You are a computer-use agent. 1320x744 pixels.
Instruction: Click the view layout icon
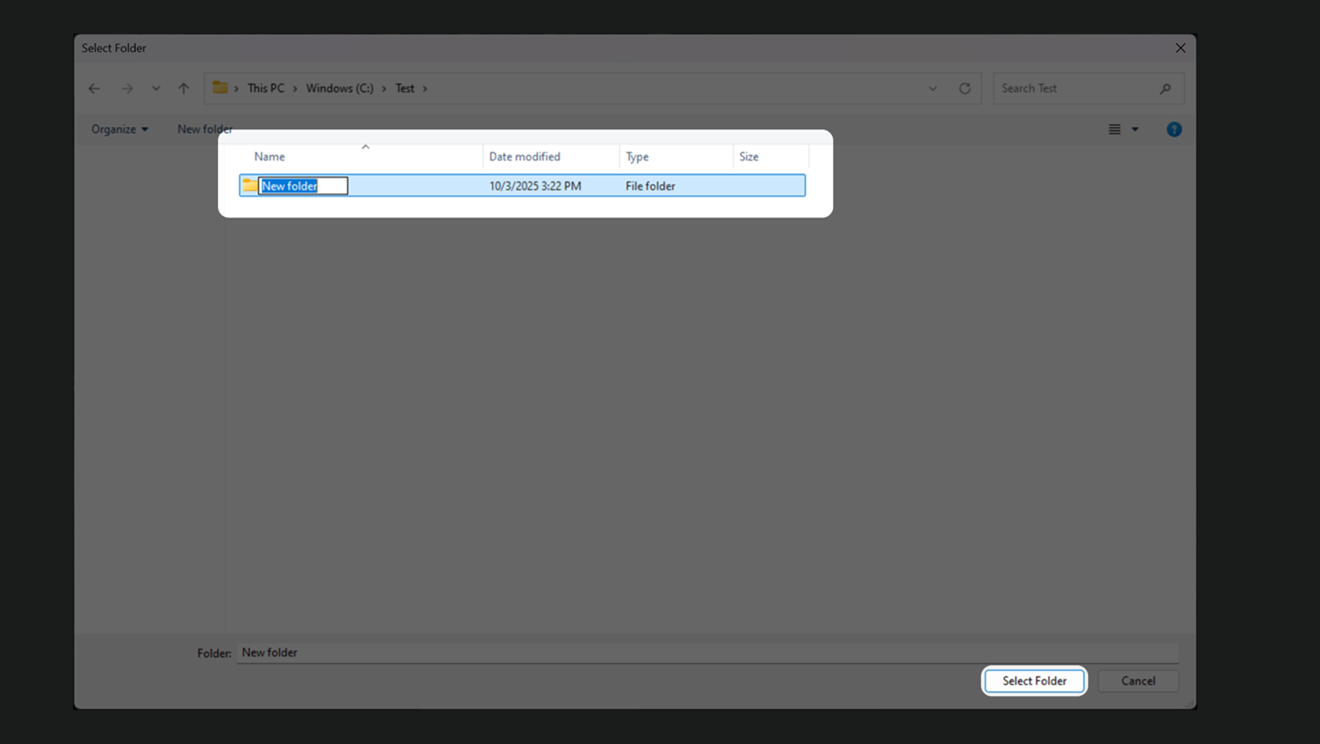[1114, 129]
